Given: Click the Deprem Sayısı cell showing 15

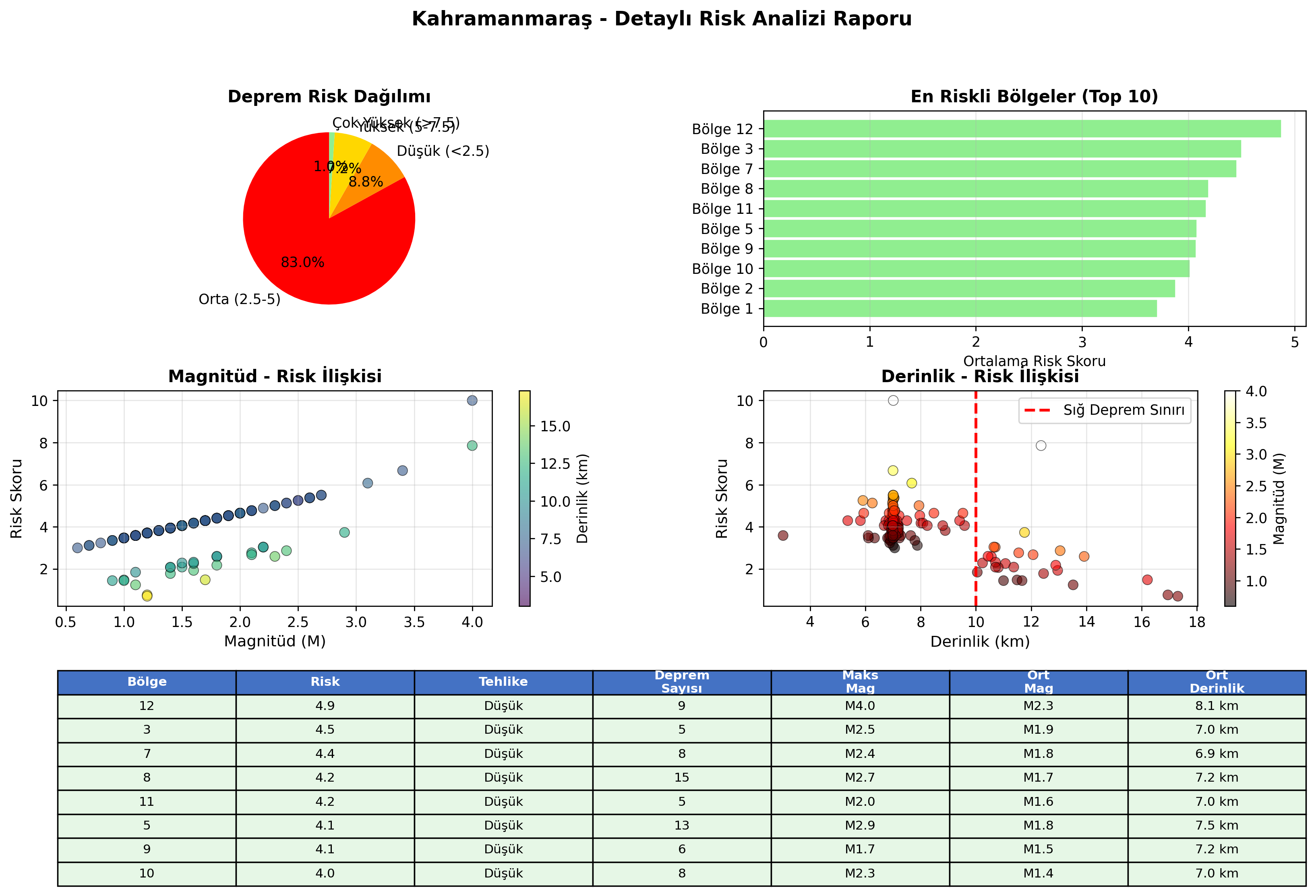Looking at the screenshot, I should click(x=682, y=778).
